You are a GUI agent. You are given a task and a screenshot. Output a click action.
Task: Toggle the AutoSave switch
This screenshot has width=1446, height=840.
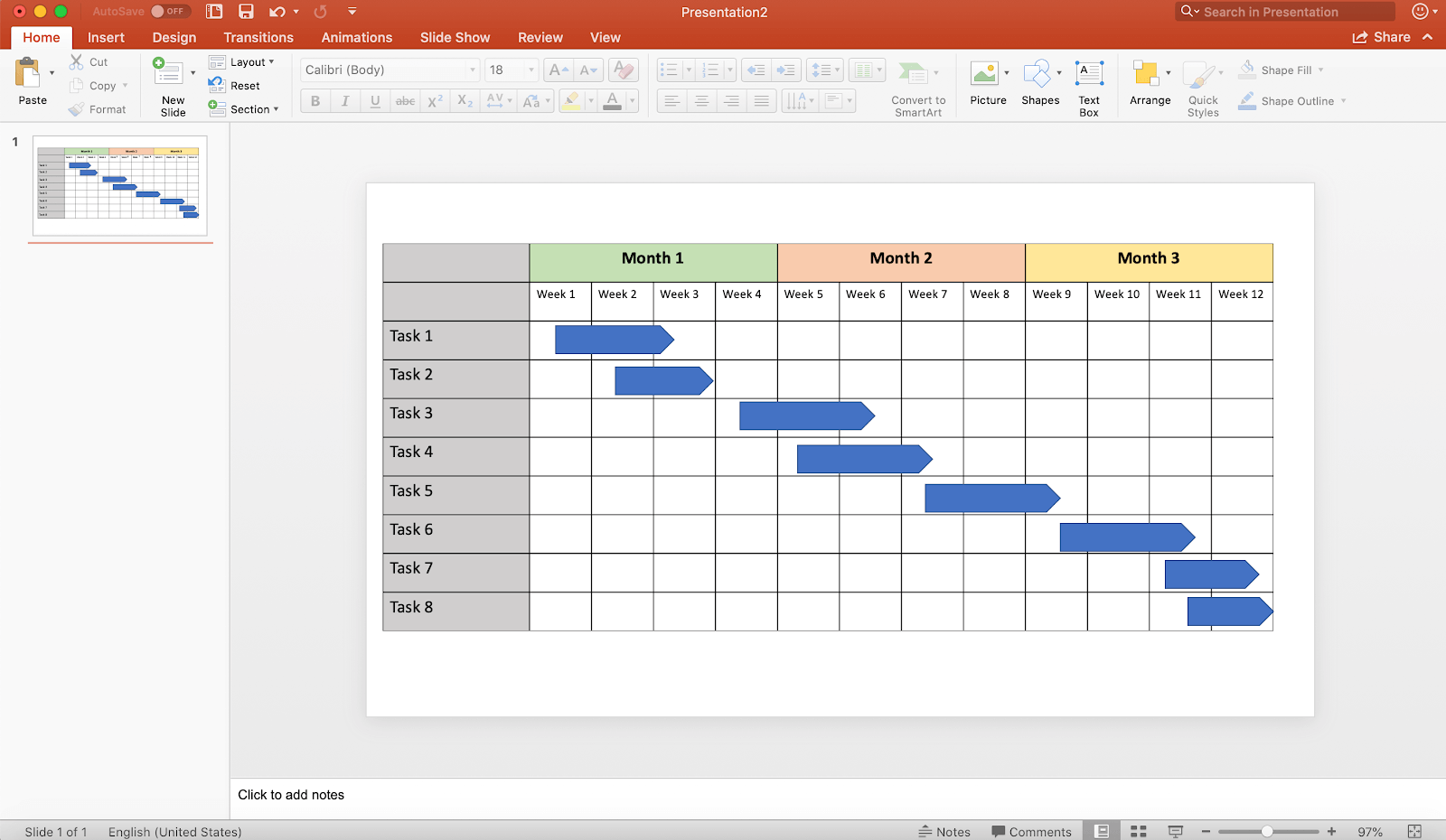coord(169,12)
